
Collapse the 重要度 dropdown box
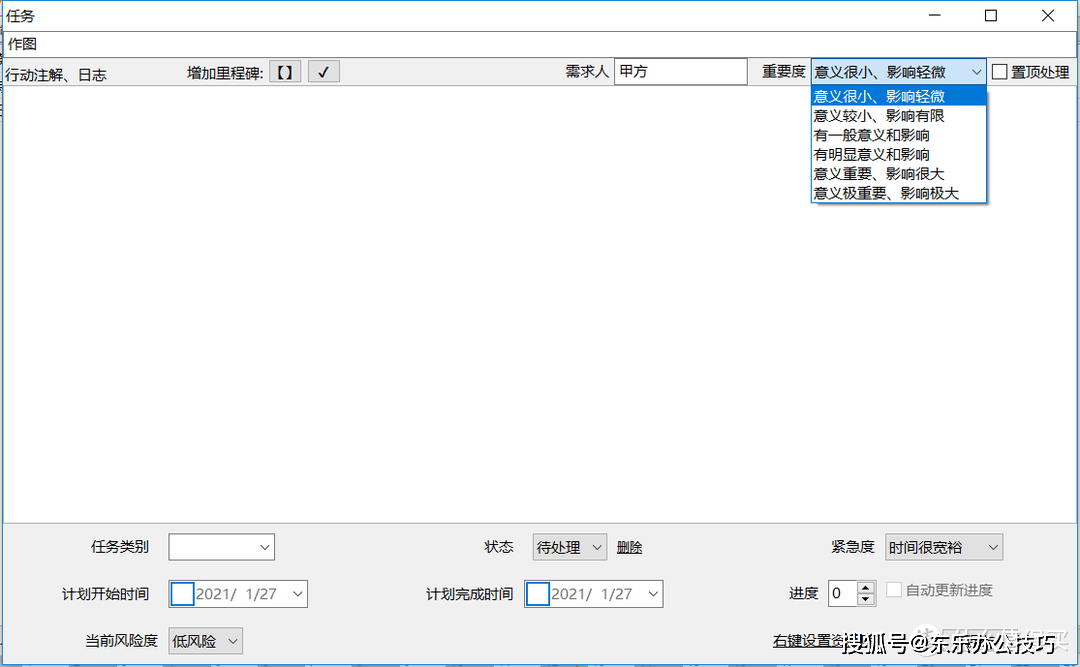click(898, 72)
